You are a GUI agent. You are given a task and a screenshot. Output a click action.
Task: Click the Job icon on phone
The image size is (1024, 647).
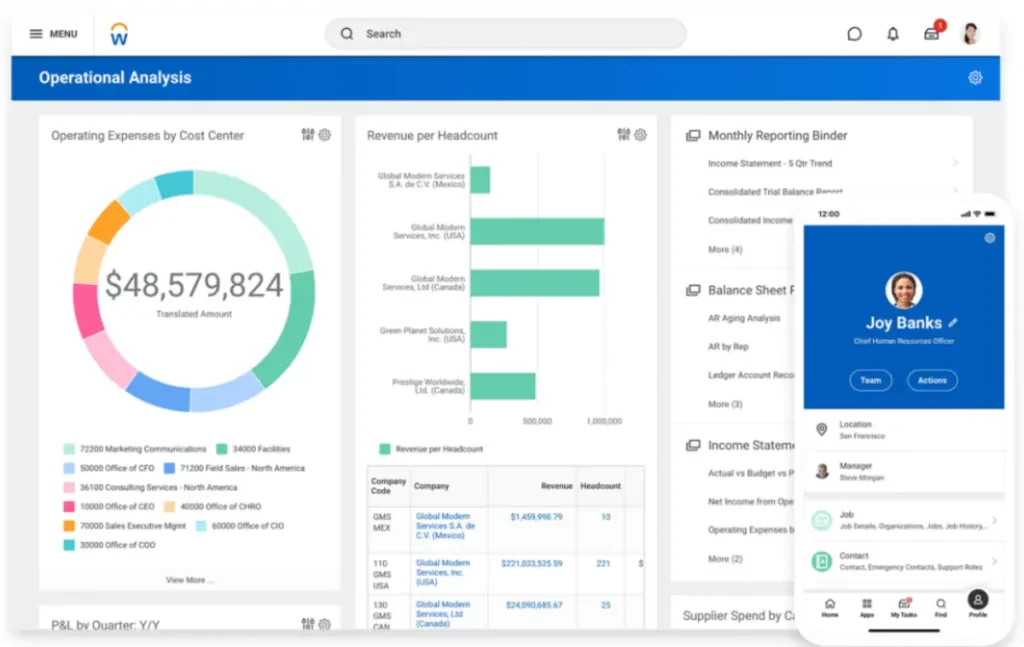(822, 520)
